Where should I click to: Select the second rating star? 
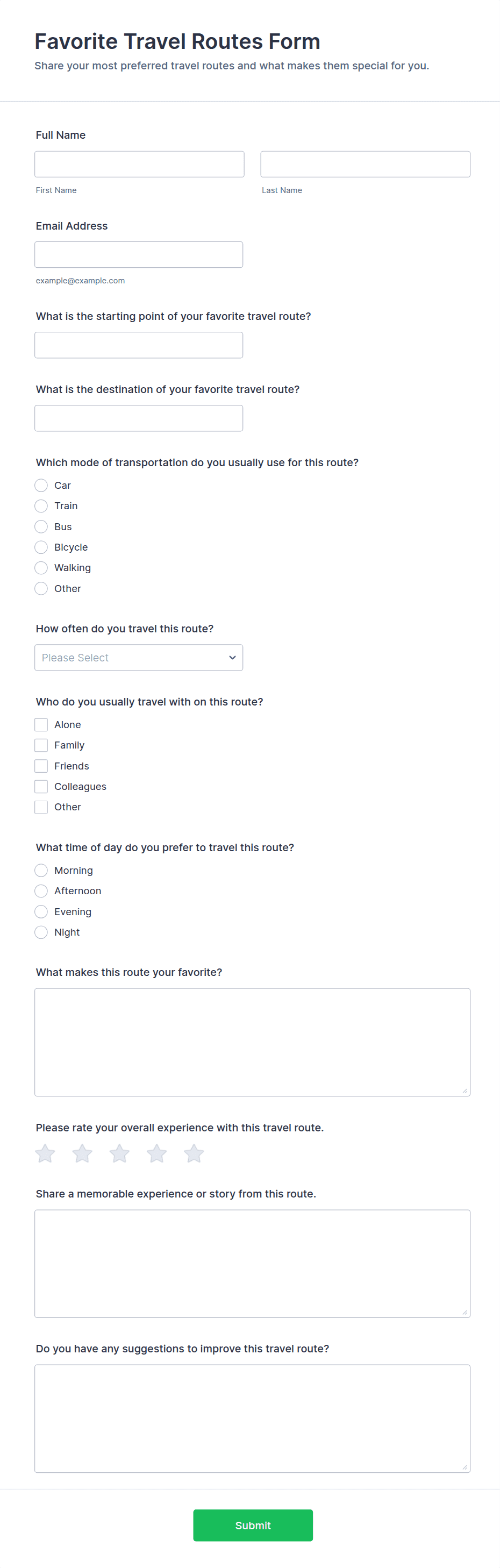(82, 1153)
